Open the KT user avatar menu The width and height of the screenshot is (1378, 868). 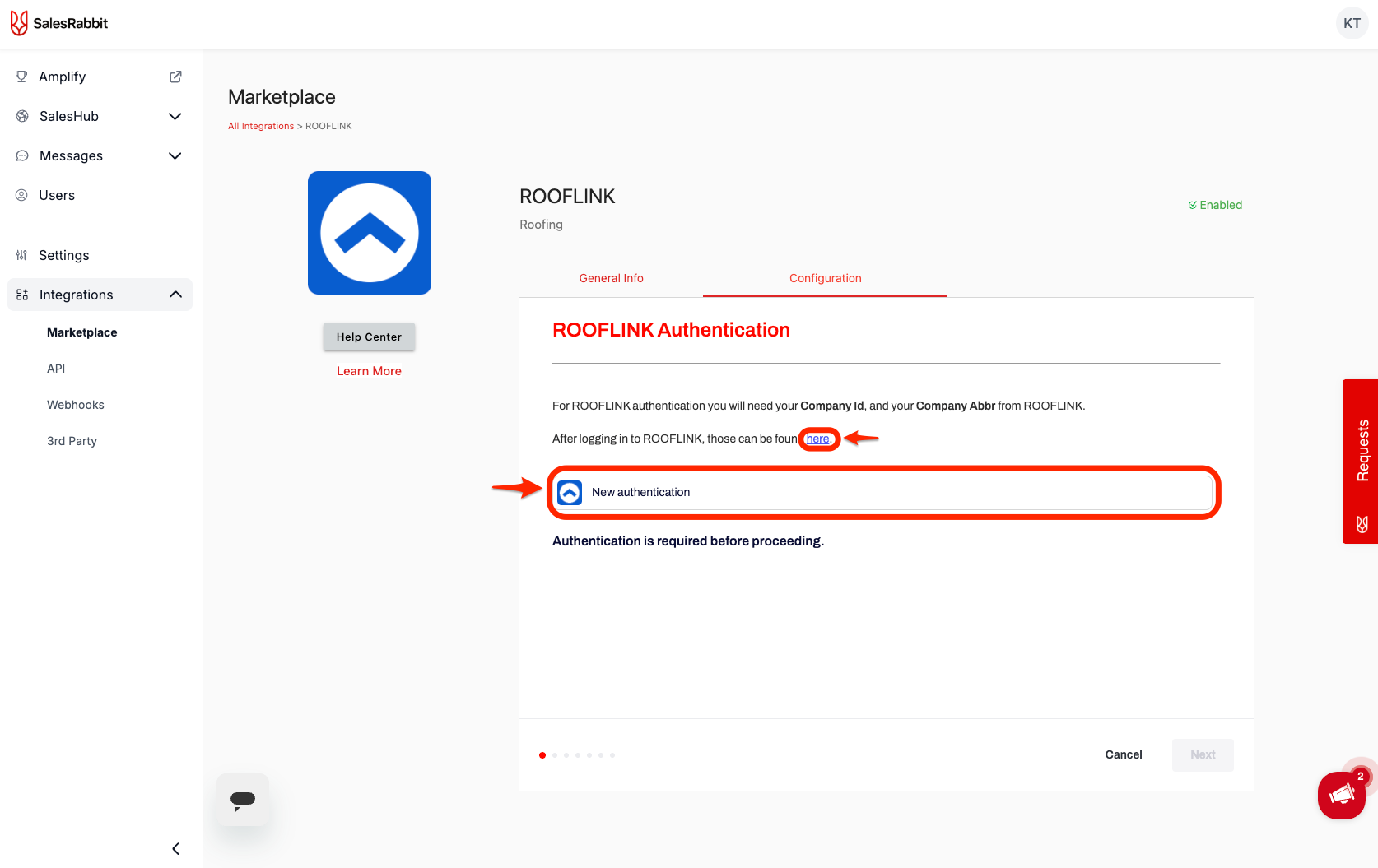coord(1352,23)
